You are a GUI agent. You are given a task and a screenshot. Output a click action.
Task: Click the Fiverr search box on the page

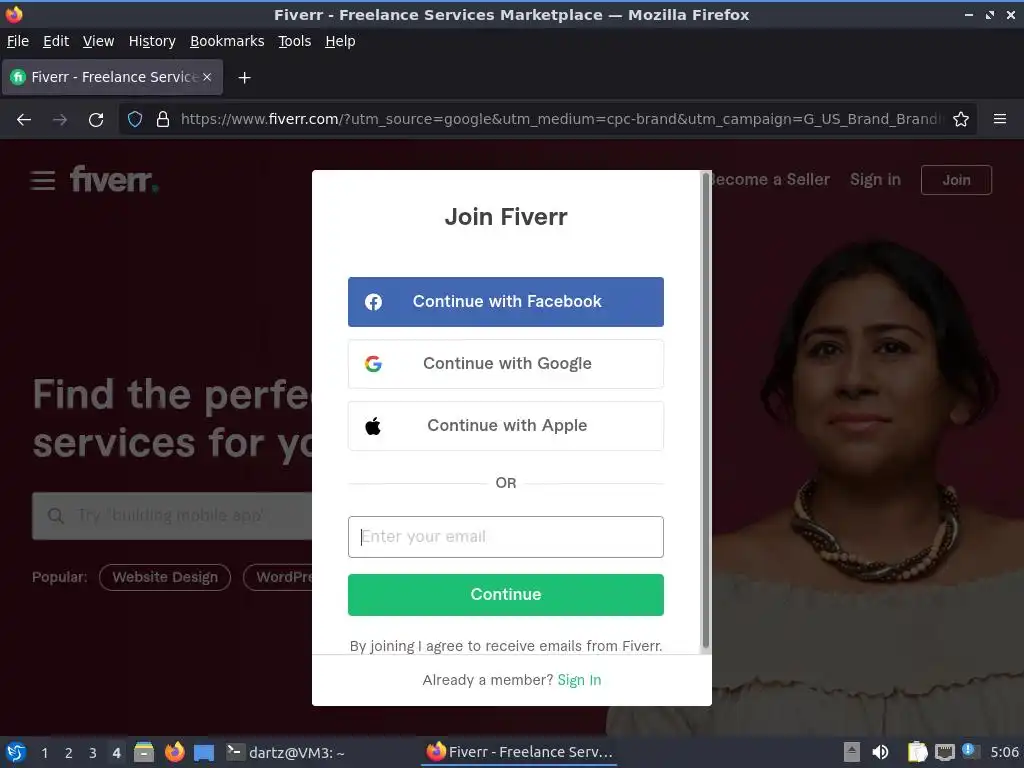pos(172,516)
